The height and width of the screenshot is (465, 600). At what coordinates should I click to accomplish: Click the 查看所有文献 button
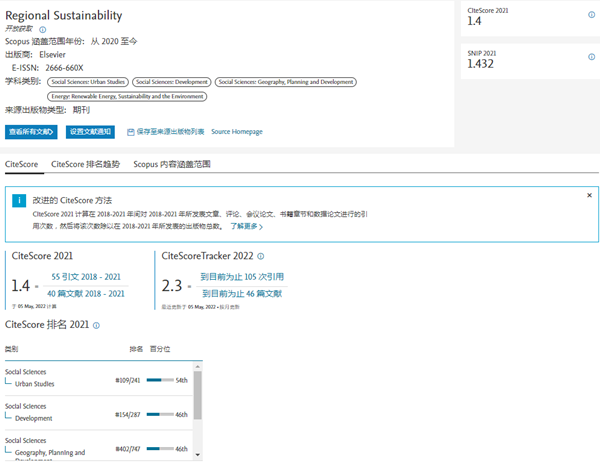pyautogui.click(x=31, y=132)
